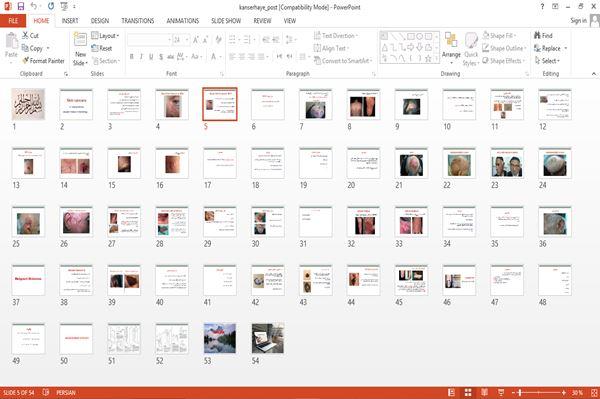This screenshot has height=399, width=600.
Task: Switch to Slide Sorter view in status bar
Action: coord(468,392)
